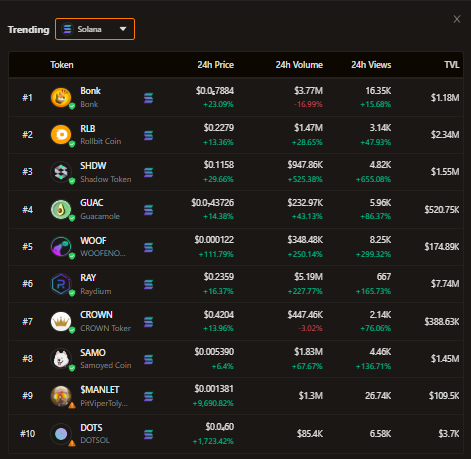Open the CROWN token name link
Screen dimensions: 471x459
tap(96, 315)
